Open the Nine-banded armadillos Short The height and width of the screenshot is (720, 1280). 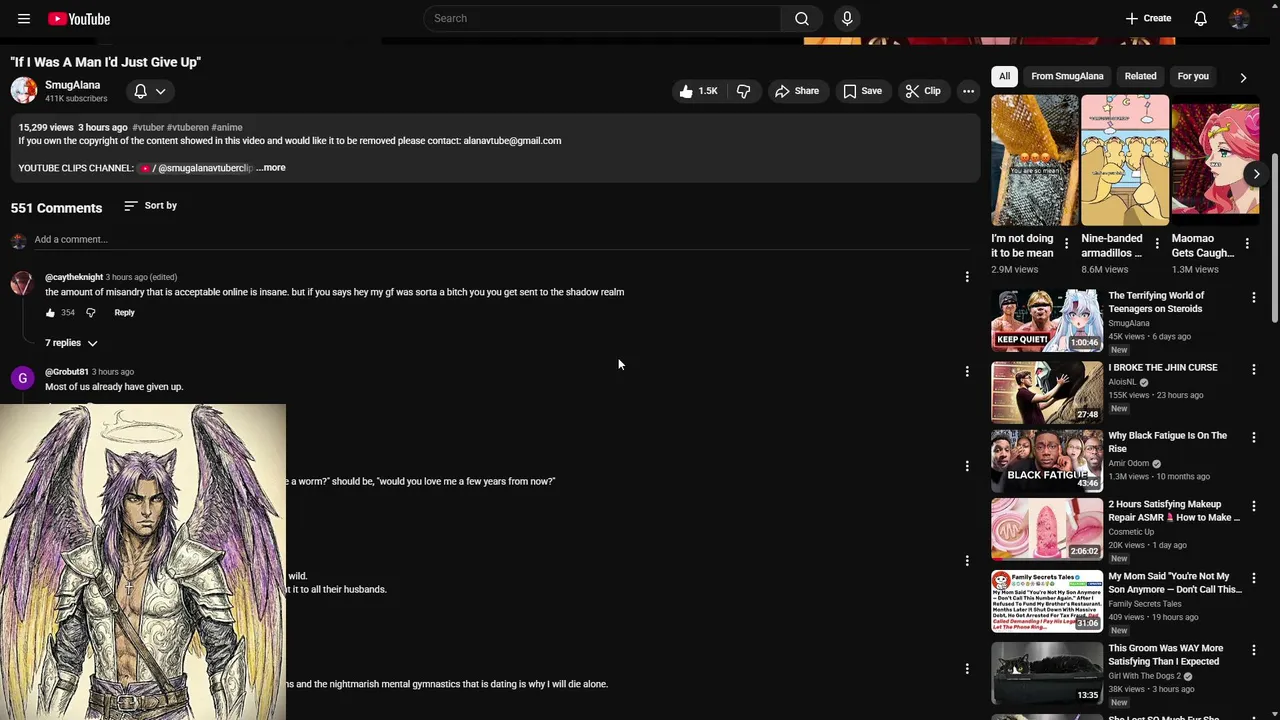1125,160
